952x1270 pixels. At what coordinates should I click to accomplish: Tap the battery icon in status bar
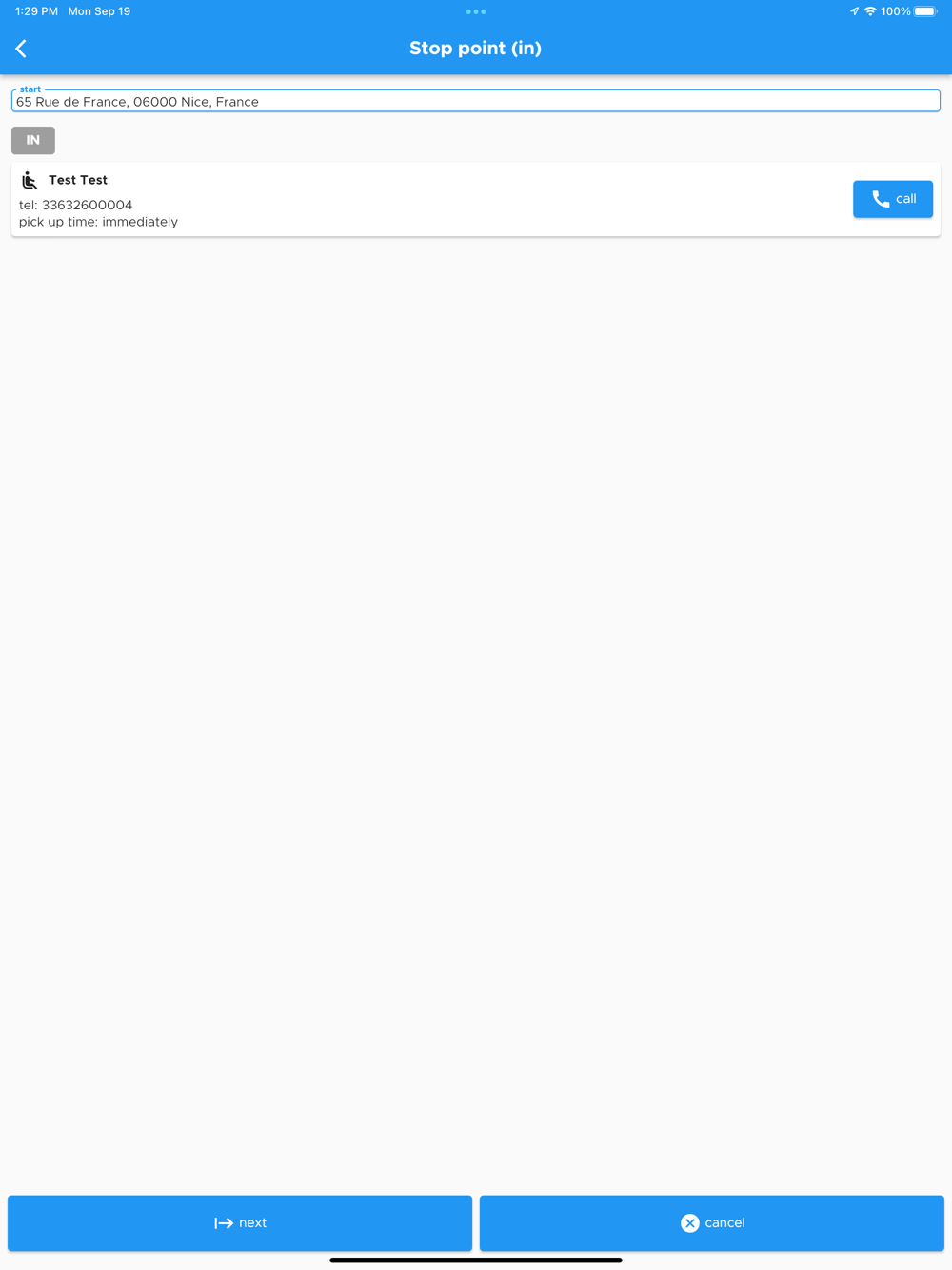(x=925, y=11)
